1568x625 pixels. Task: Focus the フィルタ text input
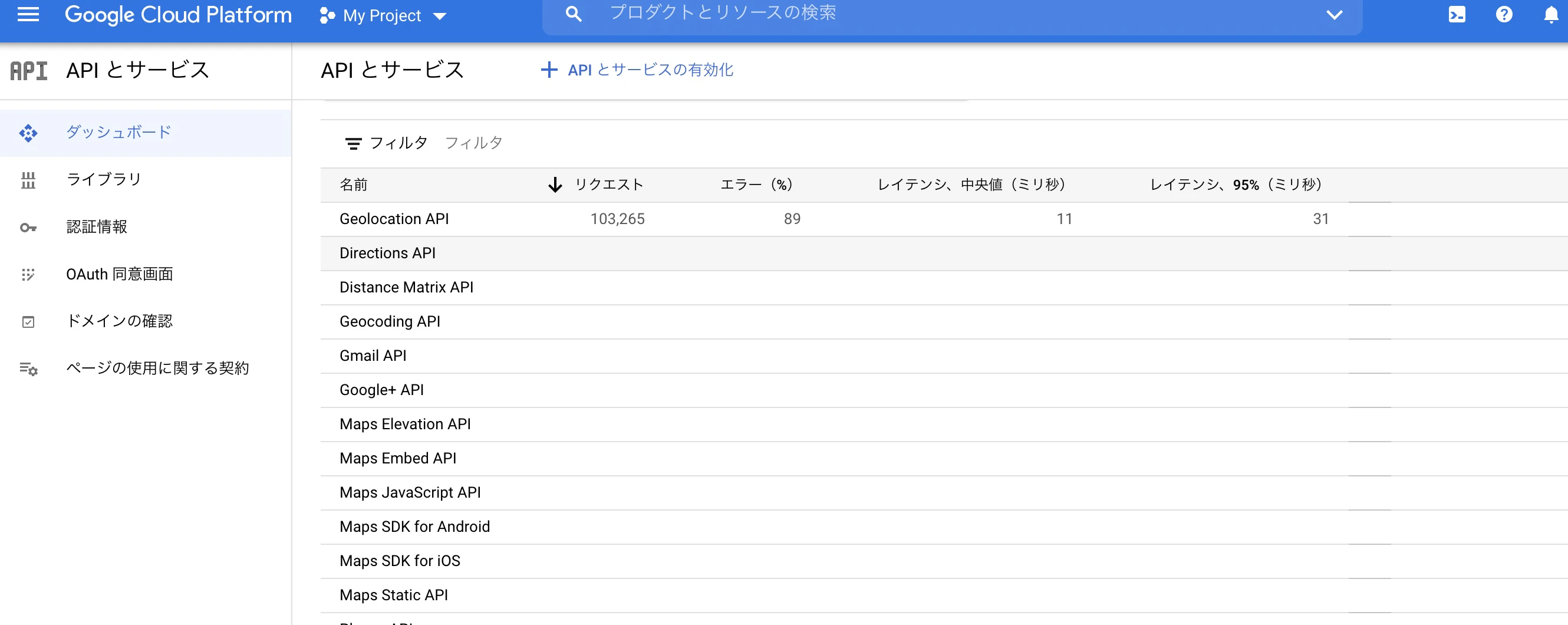pos(473,143)
